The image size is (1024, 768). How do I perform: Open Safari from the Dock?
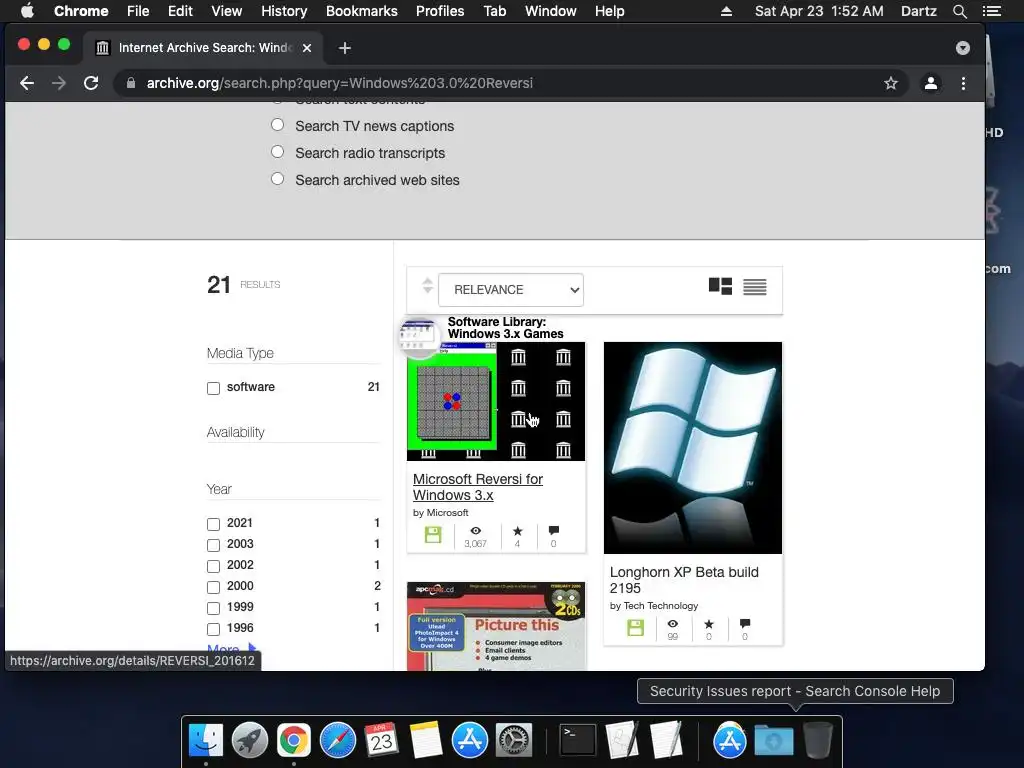point(338,740)
